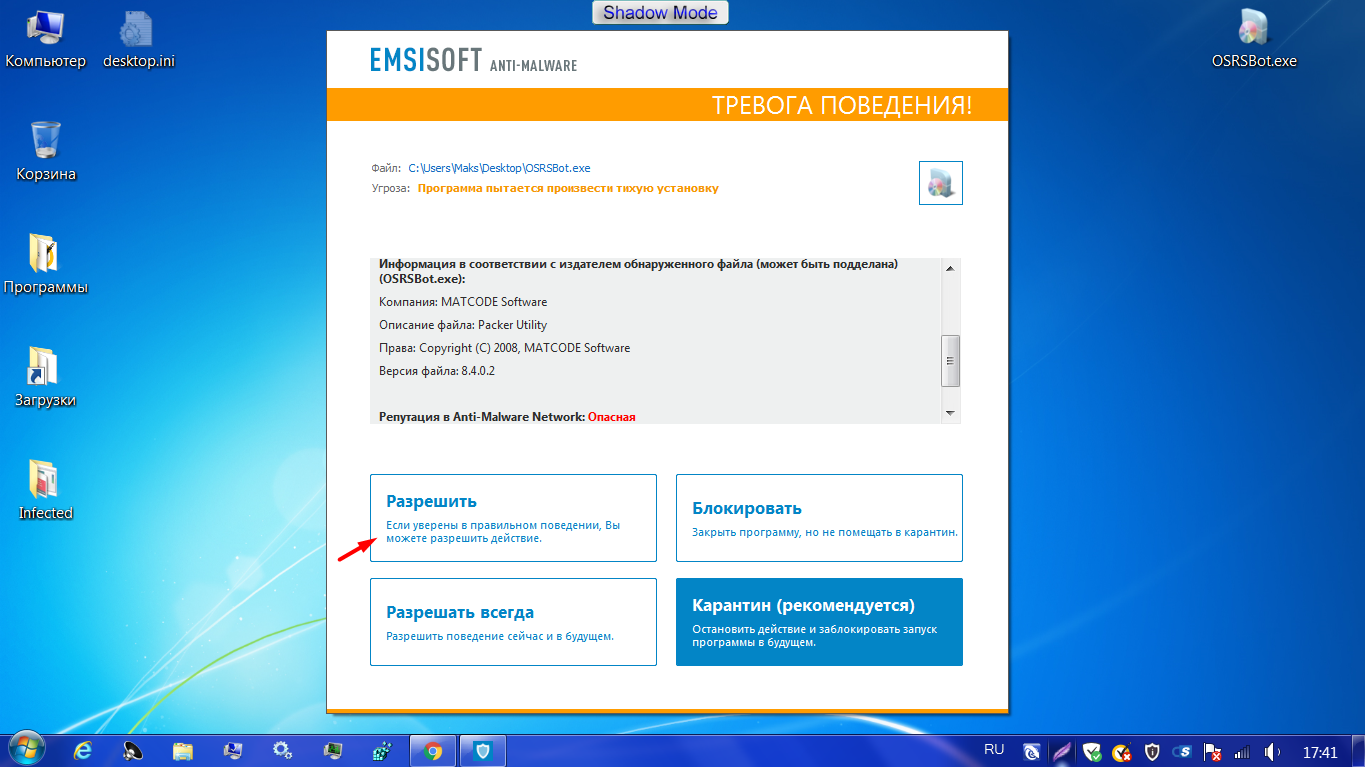
Task: Click scrollbar up arrow in the info panel
Action: coord(950,268)
